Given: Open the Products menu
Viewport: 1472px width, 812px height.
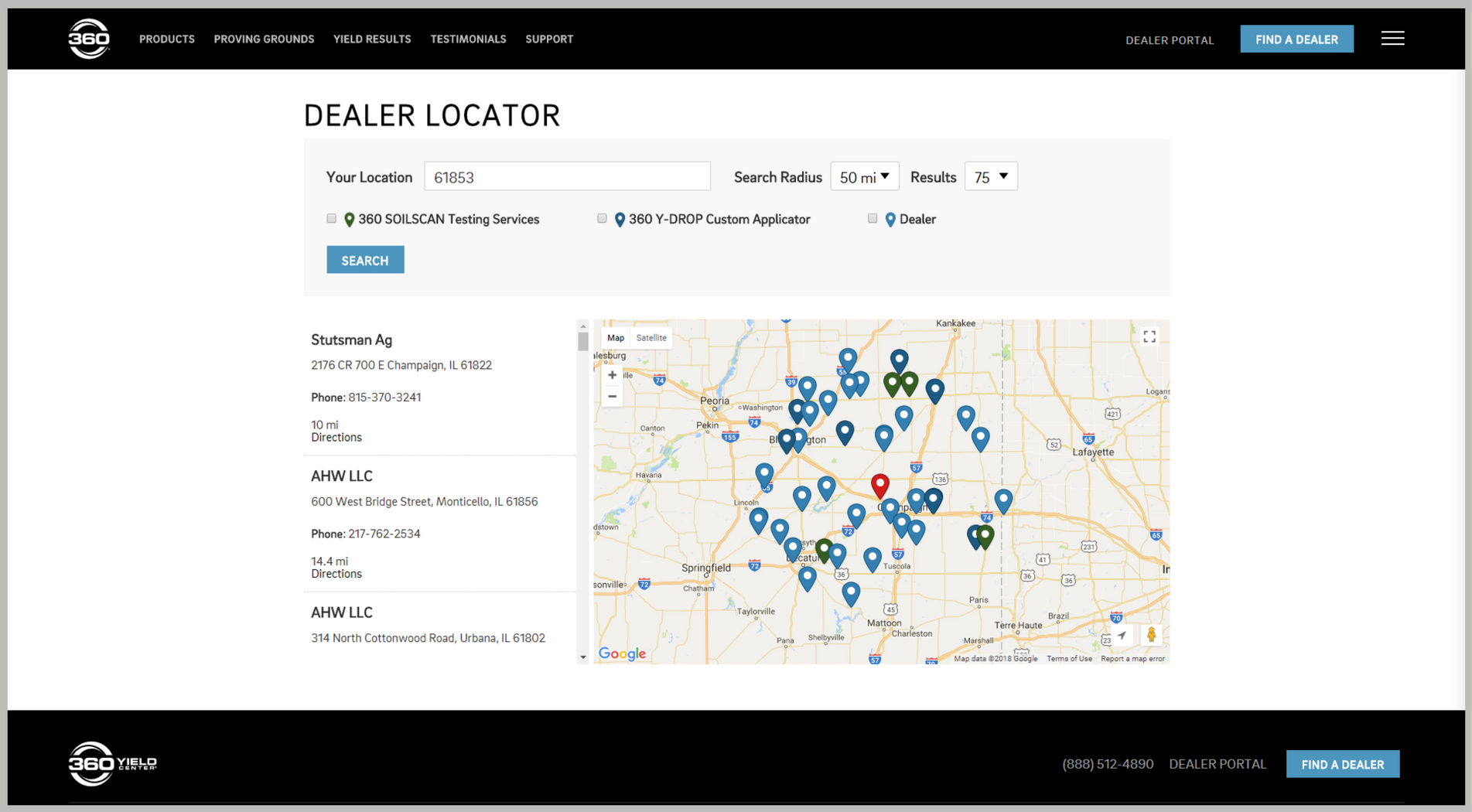Looking at the screenshot, I should [x=167, y=39].
